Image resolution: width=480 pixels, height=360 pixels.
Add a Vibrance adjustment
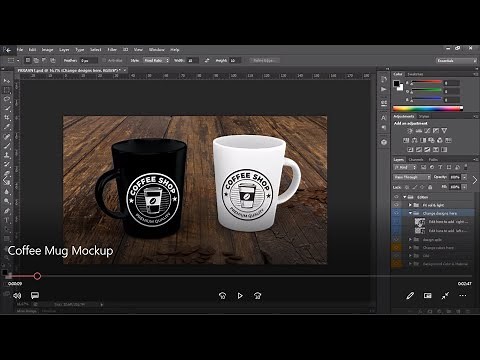[x=444, y=131]
